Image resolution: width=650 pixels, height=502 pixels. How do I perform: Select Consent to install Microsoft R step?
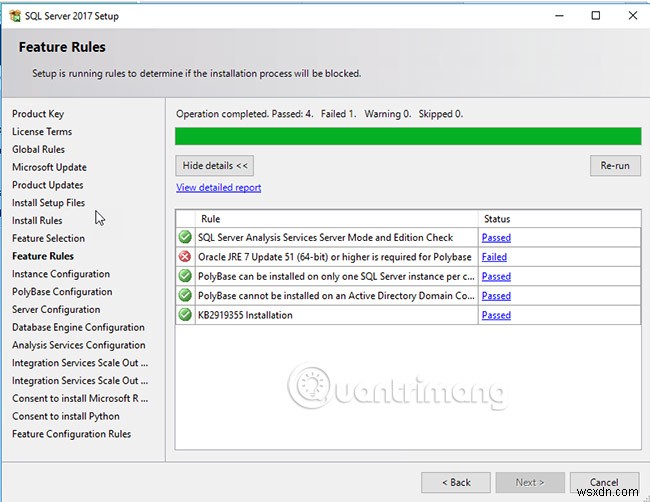[x=80, y=398]
